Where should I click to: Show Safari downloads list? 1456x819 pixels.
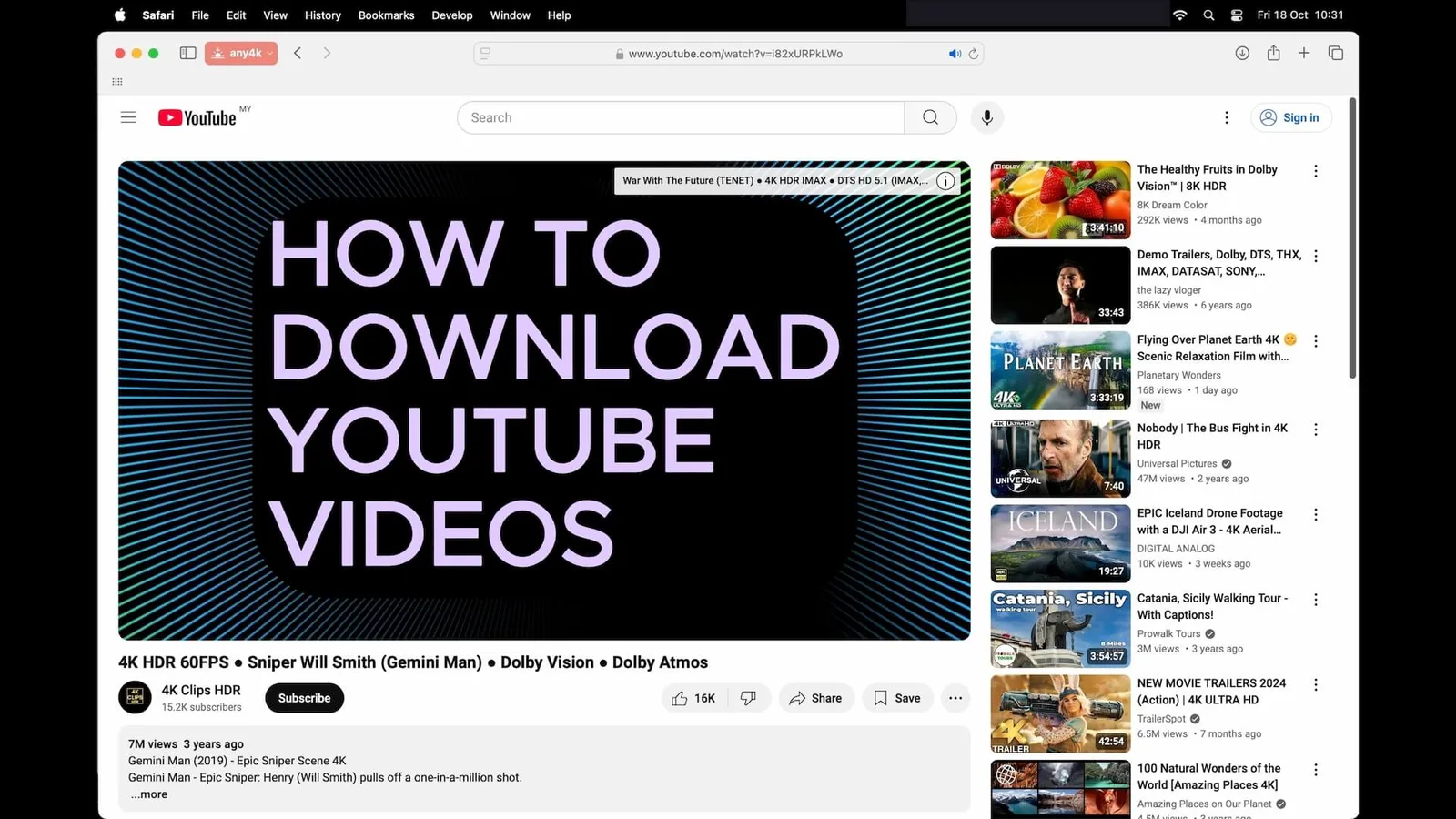click(x=1242, y=53)
